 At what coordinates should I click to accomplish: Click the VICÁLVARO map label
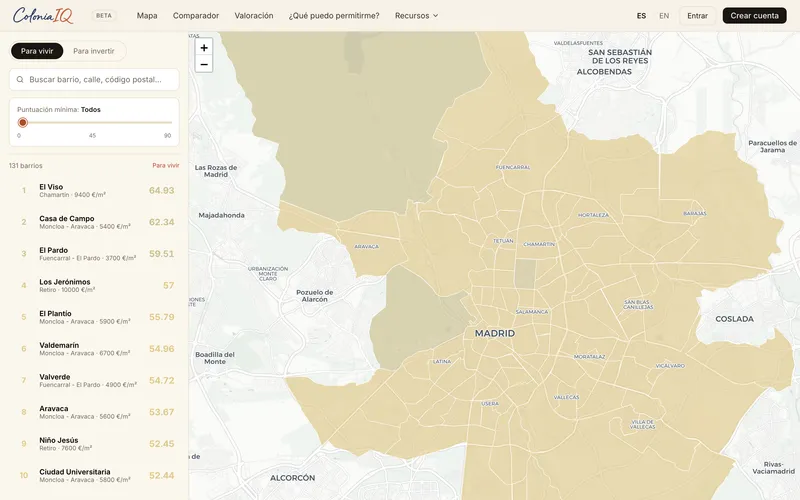click(x=670, y=366)
